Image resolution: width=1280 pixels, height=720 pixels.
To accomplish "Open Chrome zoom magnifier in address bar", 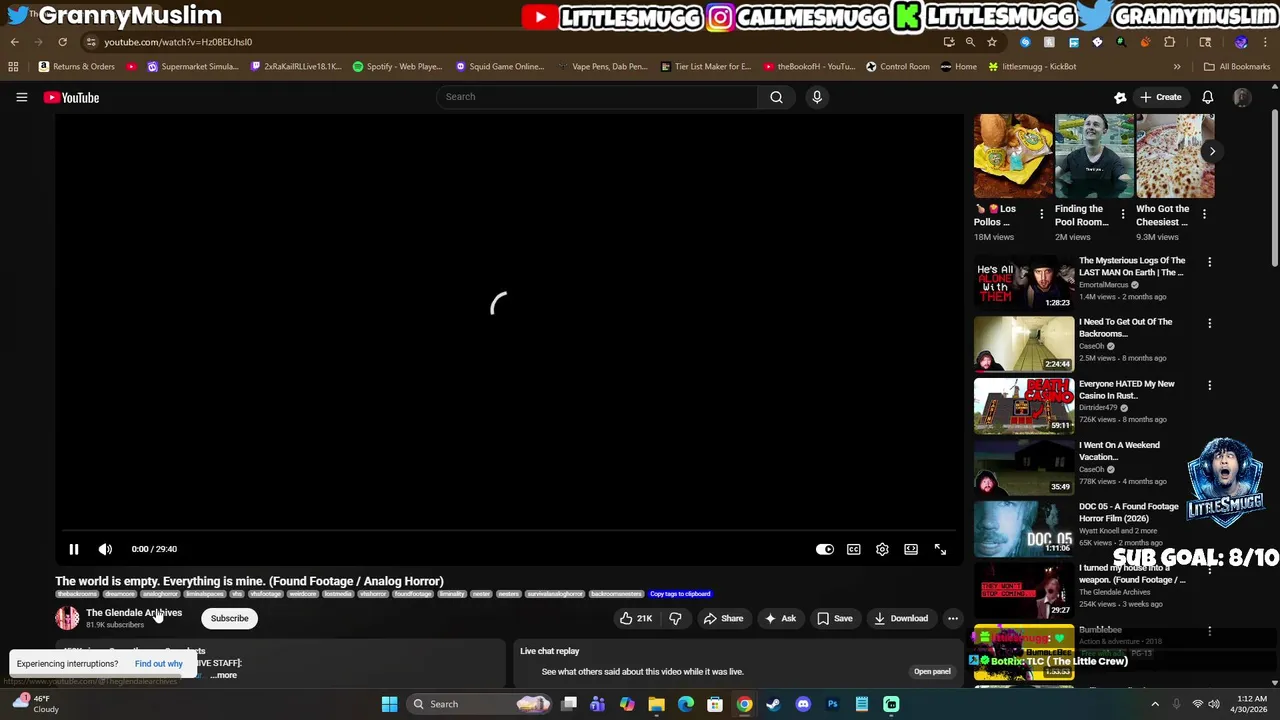I will click(970, 42).
